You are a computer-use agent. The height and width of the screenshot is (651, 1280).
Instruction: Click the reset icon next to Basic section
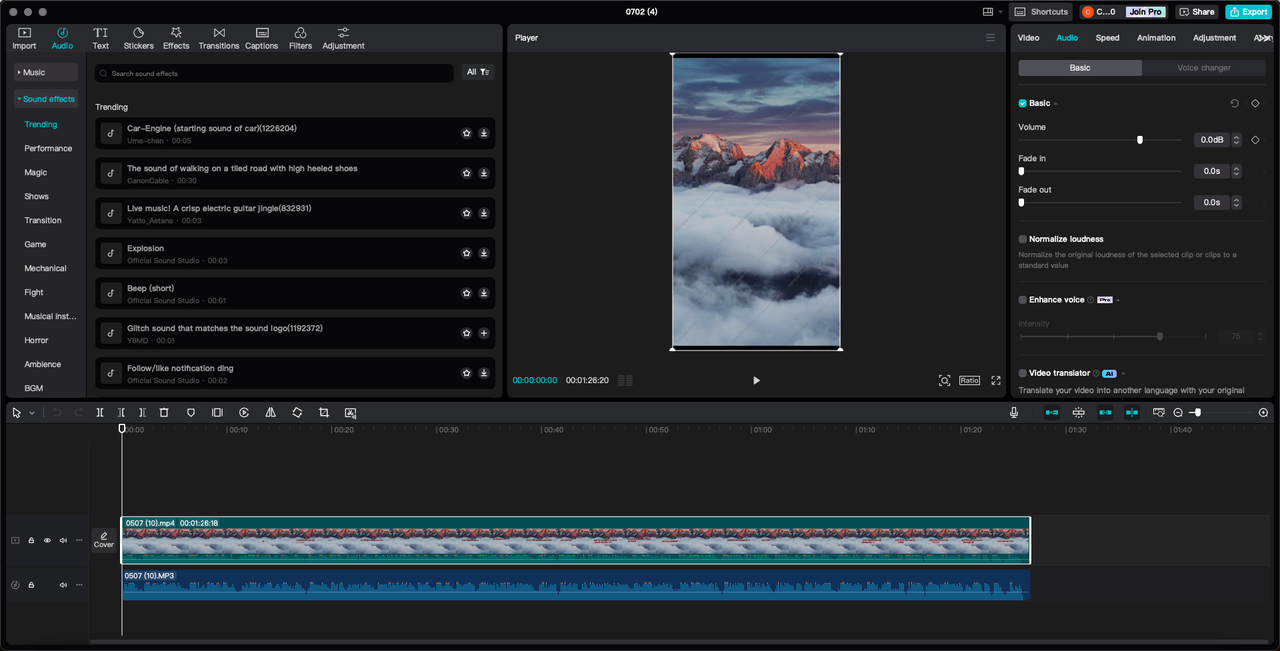point(1235,103)
